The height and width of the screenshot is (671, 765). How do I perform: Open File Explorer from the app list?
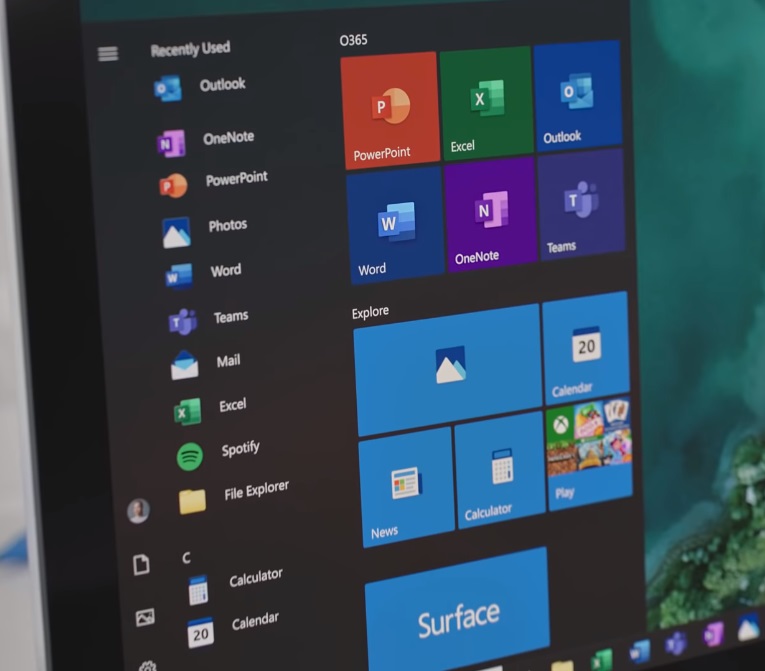(x=234, y=496)
